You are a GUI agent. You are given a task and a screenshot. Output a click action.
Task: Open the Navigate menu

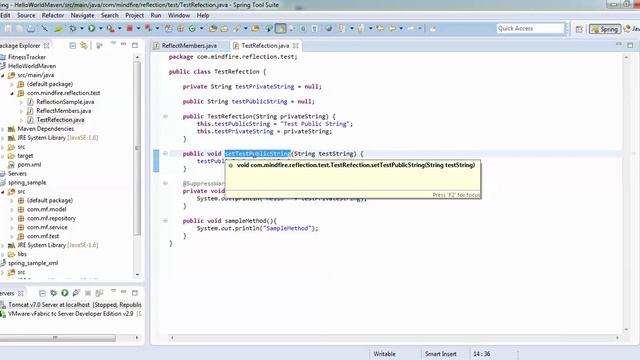(82, 15)
